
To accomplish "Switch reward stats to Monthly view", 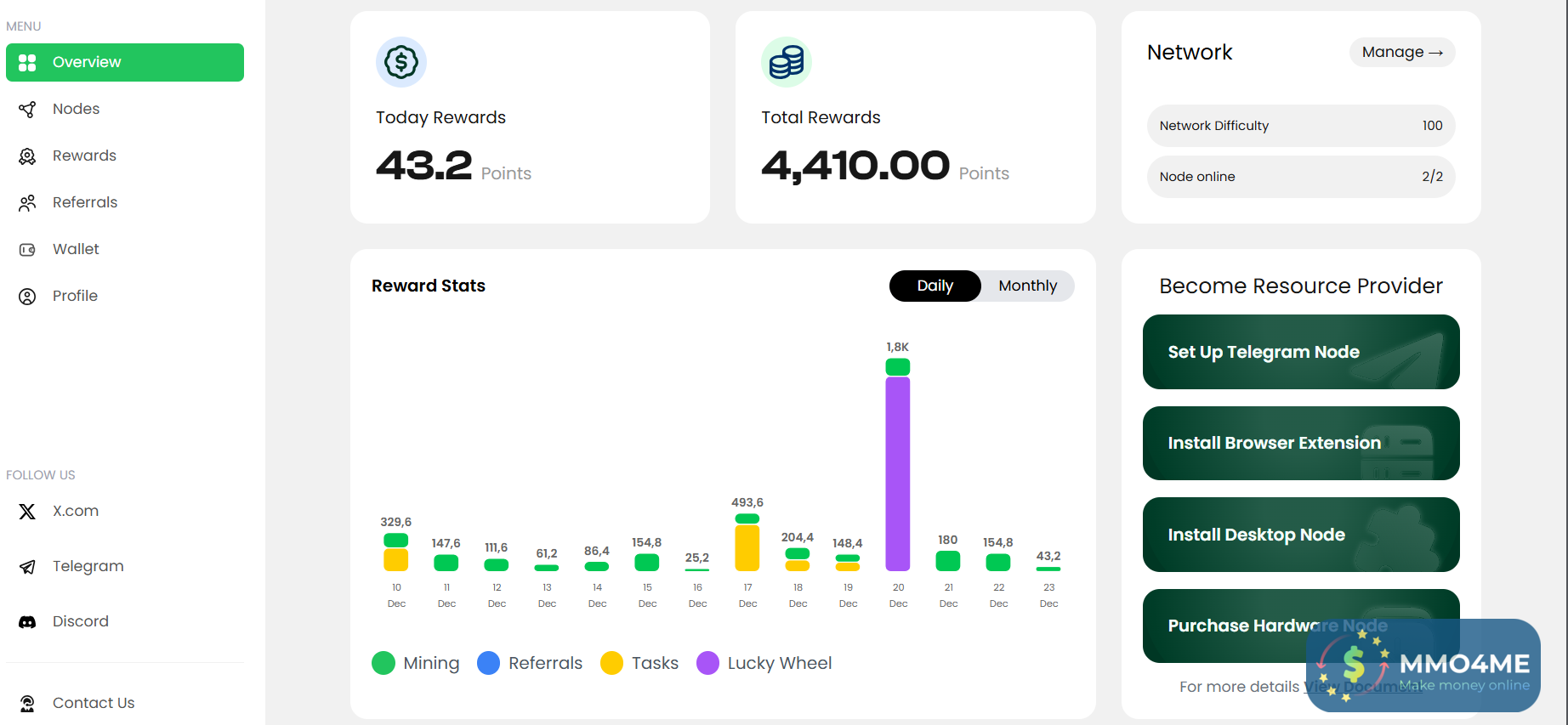I will point(1027,286).
